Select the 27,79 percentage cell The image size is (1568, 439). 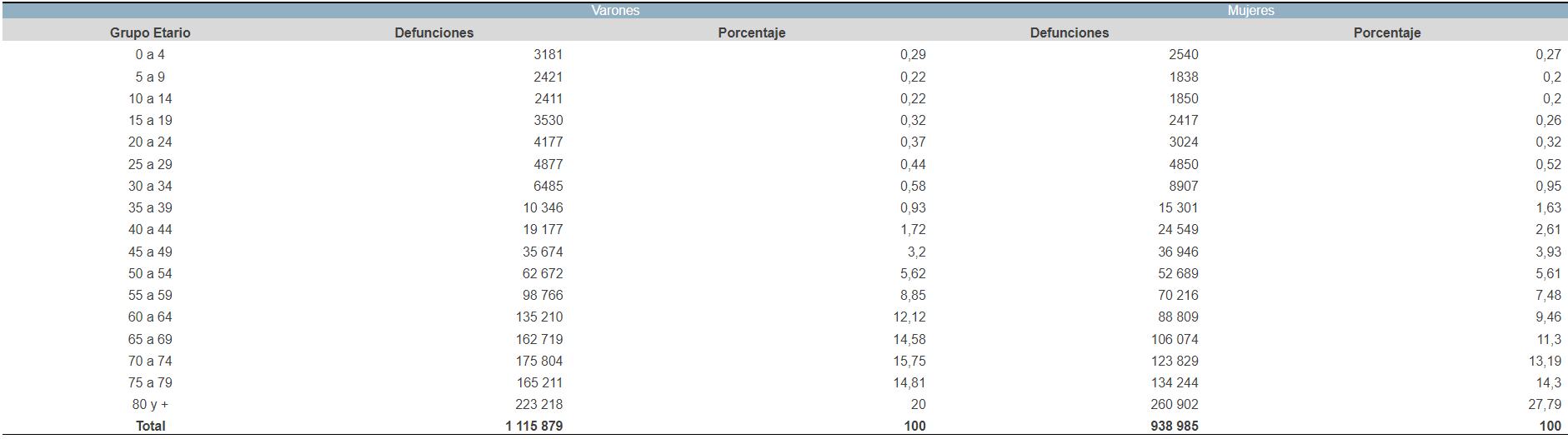1545,404
